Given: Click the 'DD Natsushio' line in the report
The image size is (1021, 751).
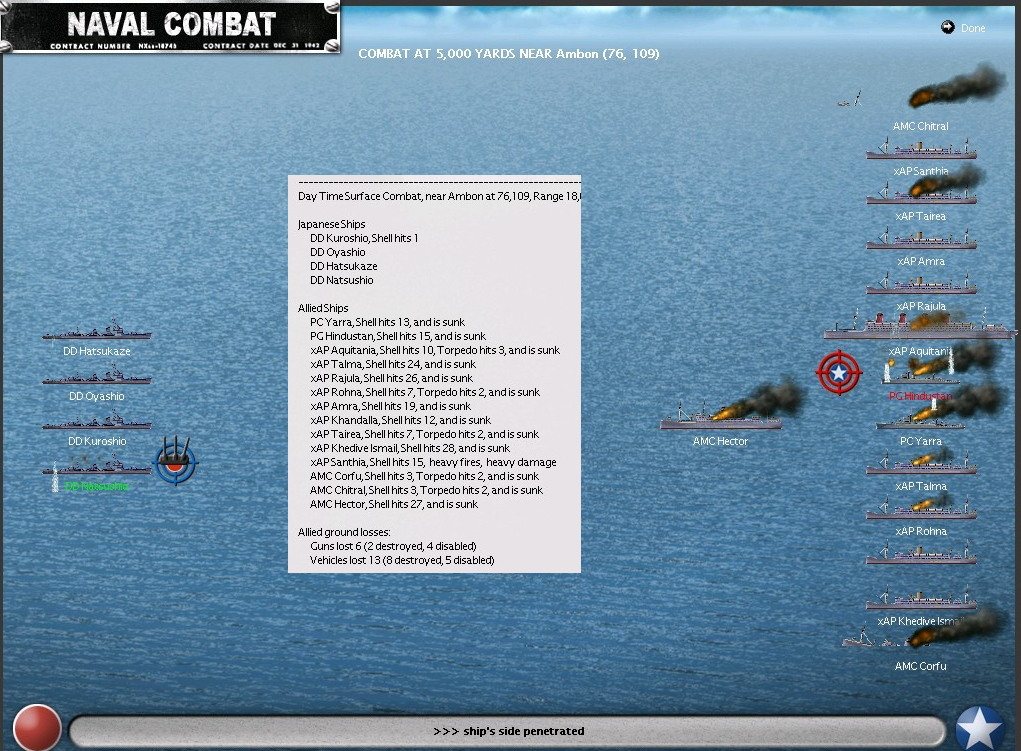Looking at the screenshot, I should (x=342, y=280).
